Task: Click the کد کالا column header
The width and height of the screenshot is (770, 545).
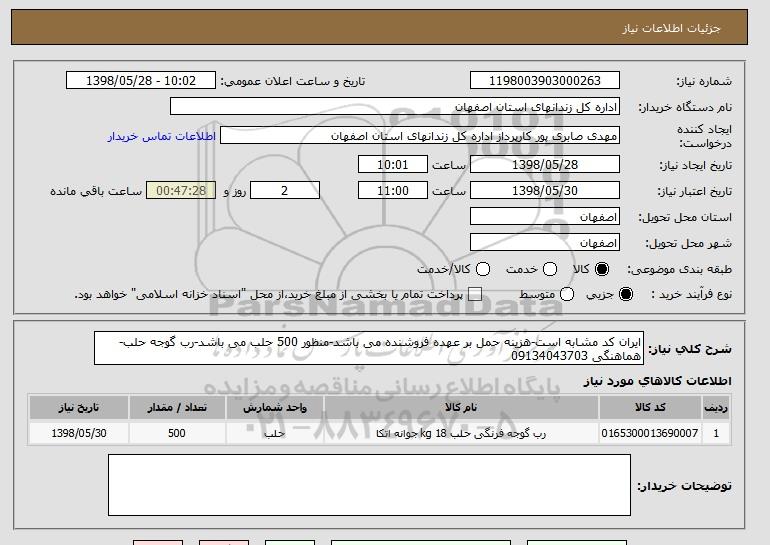Action: click(x=650, y=408)
